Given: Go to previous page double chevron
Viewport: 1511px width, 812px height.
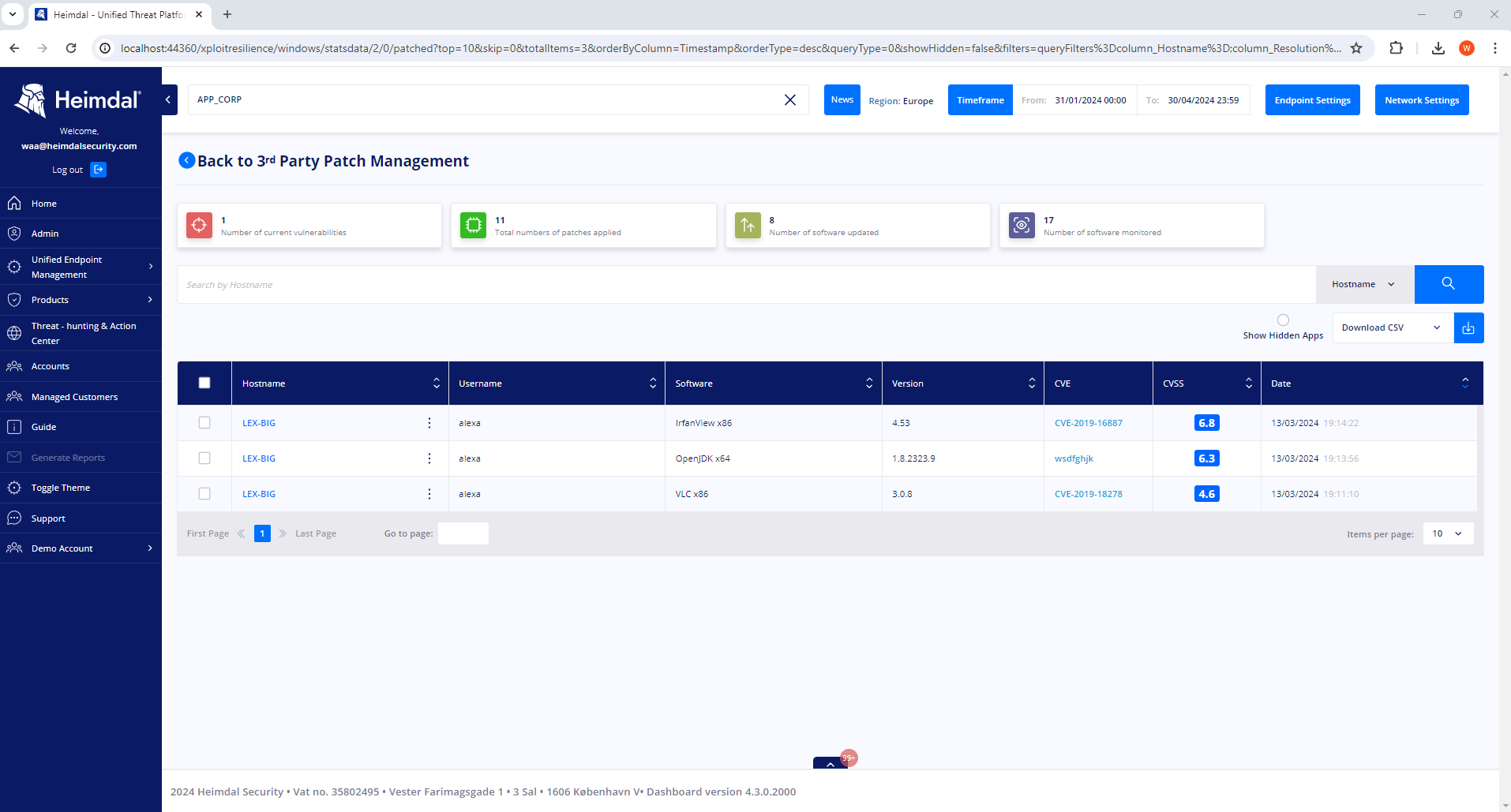Looking at the screenshot, I should (x=241, y=533).
